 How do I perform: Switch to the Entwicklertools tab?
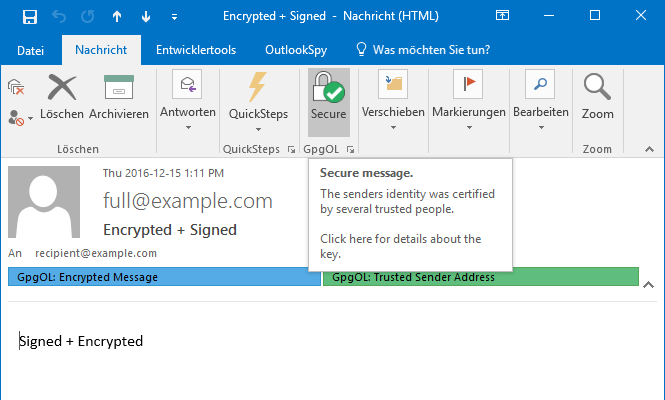197,49
